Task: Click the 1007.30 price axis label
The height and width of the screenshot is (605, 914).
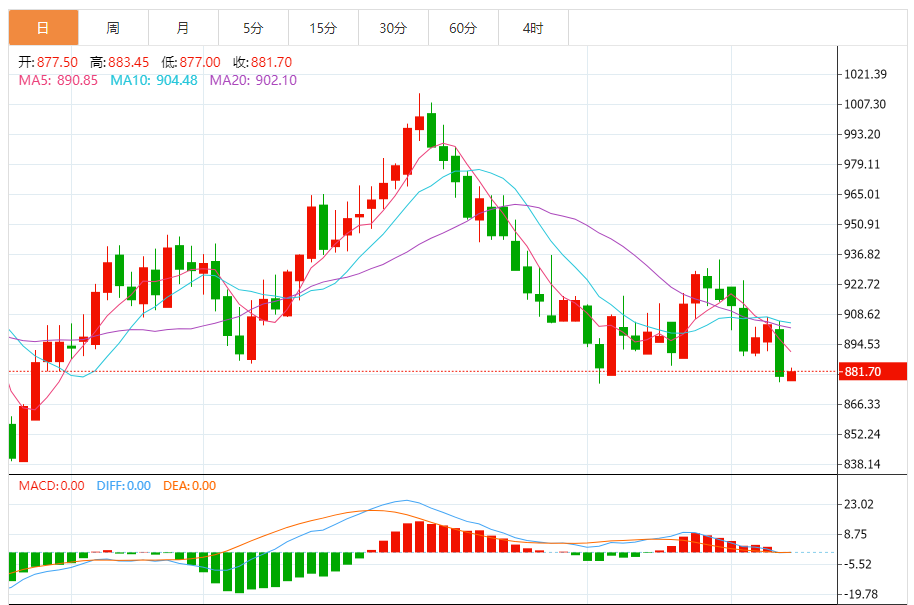Action: point(865,104)
